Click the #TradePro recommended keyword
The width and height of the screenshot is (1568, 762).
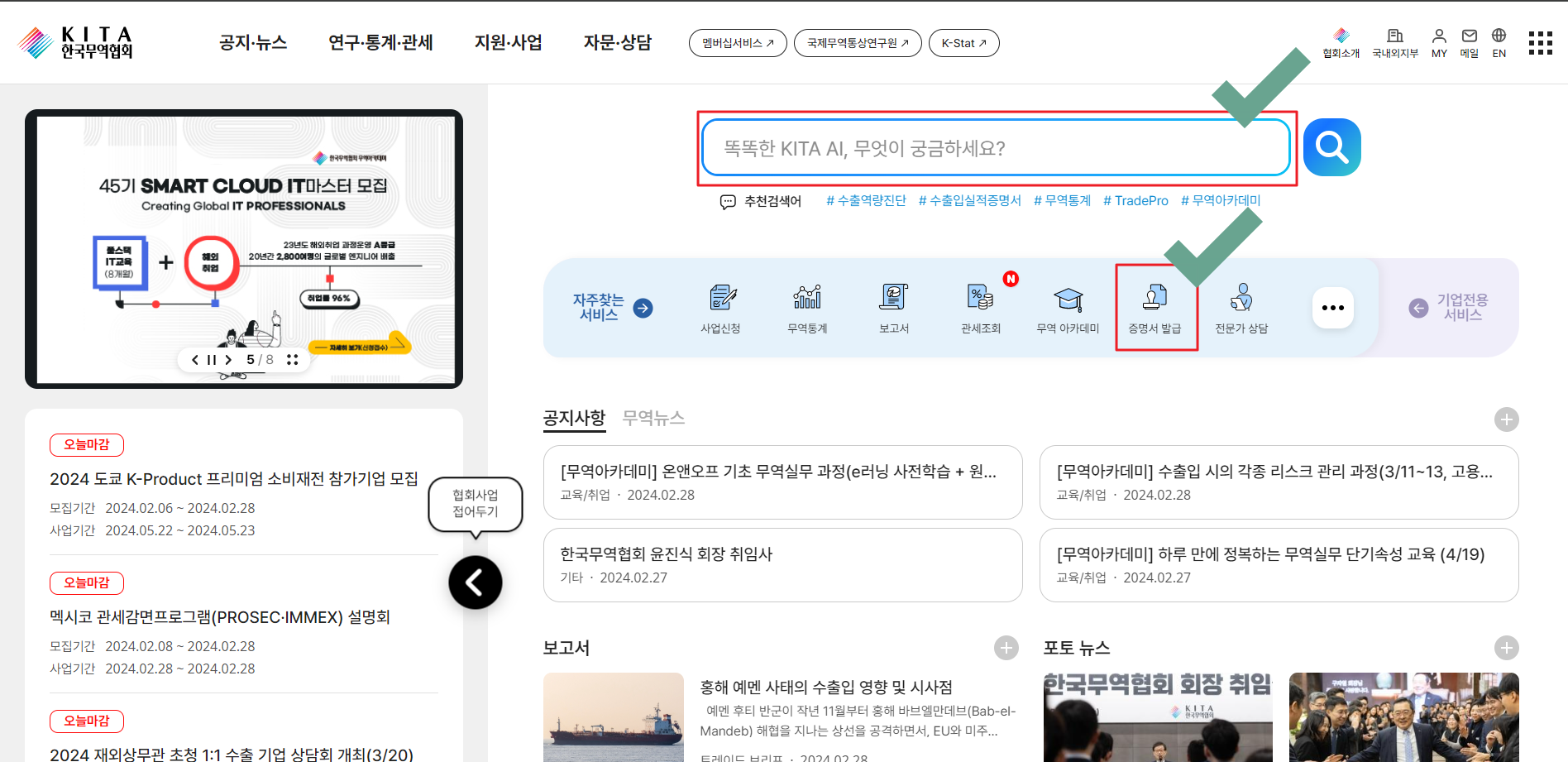tap(1135, 201)
